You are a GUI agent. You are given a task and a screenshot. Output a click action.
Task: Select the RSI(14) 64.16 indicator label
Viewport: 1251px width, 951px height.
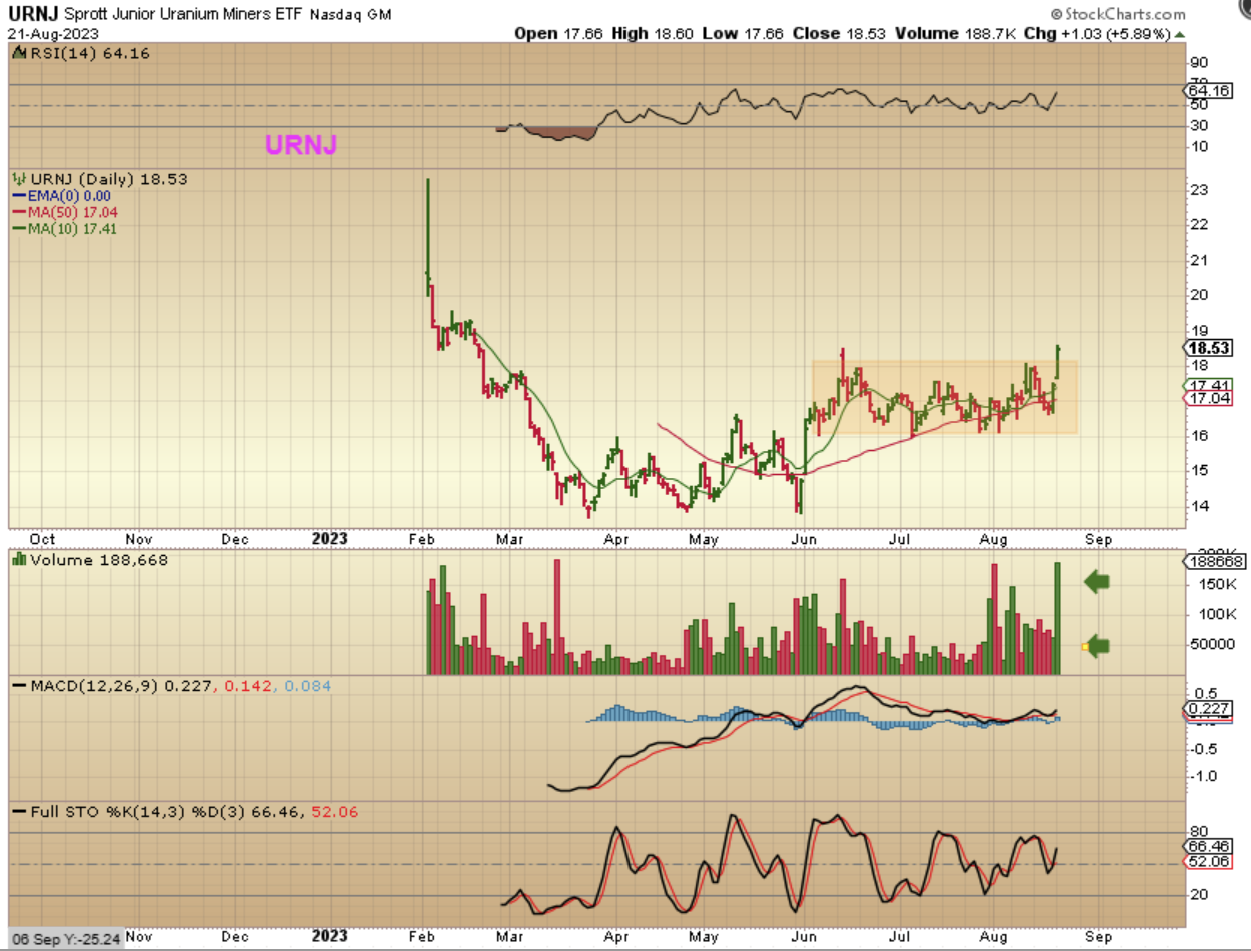pyautogui.click(x=88, y=53)
